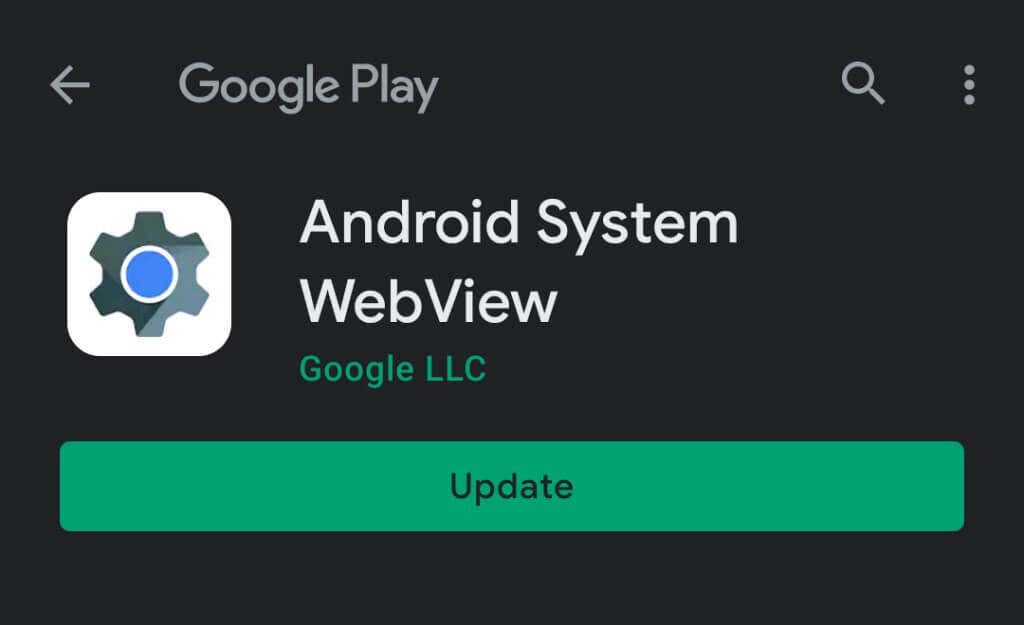Click the Android System WebView app title
The image size is (1024, 625).
pyautogui.click(x=519, y=261)
